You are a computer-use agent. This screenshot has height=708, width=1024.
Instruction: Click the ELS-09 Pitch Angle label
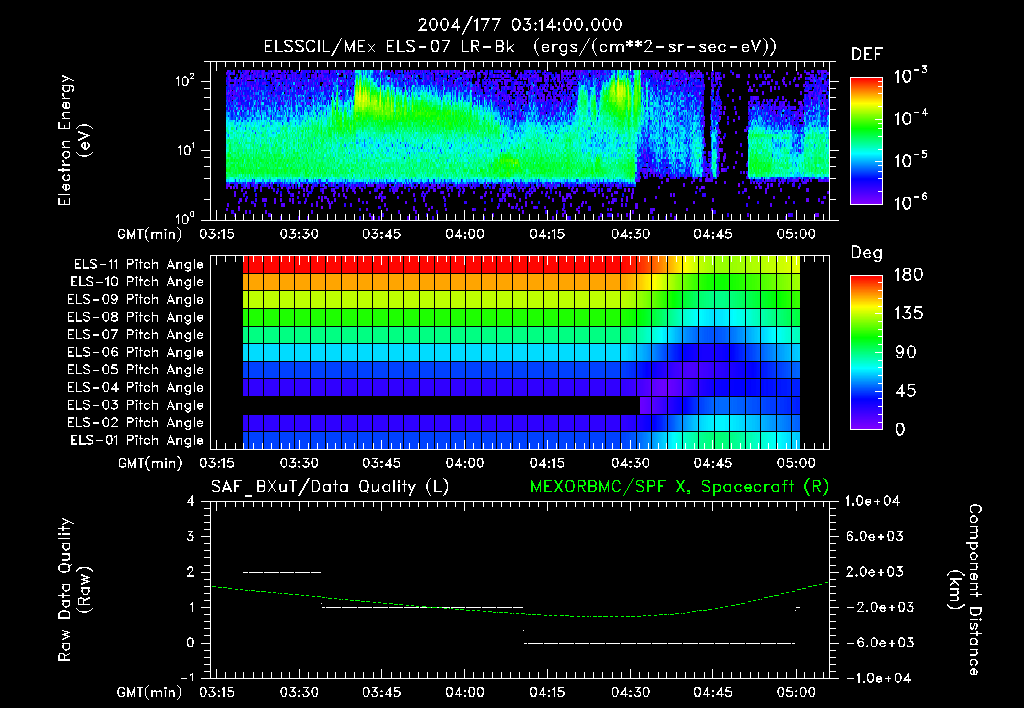pyautogui.click(x=135, y=300)
